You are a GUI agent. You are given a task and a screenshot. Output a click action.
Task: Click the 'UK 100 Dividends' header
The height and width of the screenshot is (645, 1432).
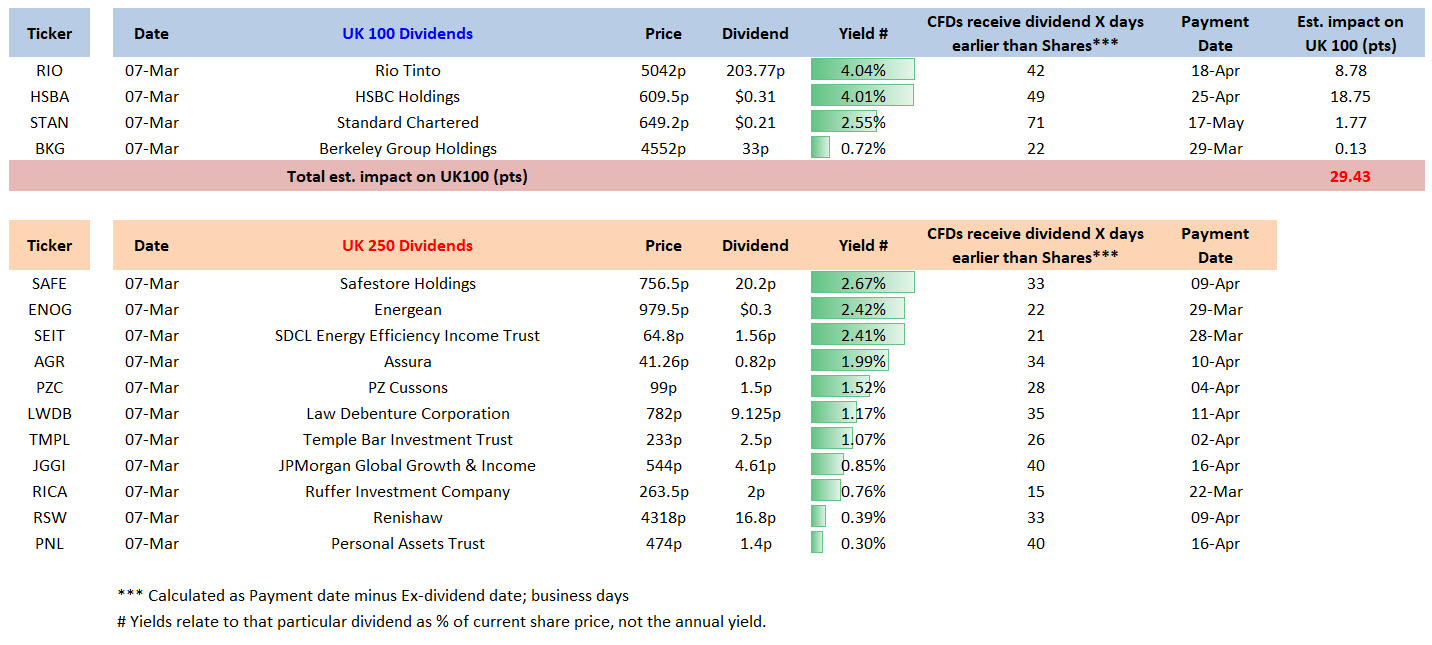(407, 34)
